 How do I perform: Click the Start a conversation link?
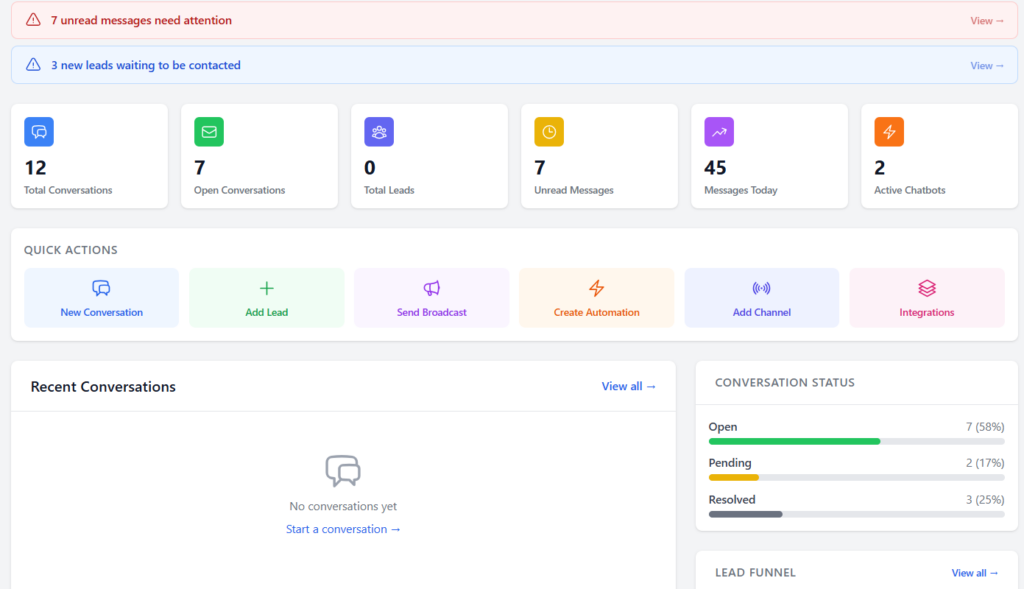coord(343,529)
